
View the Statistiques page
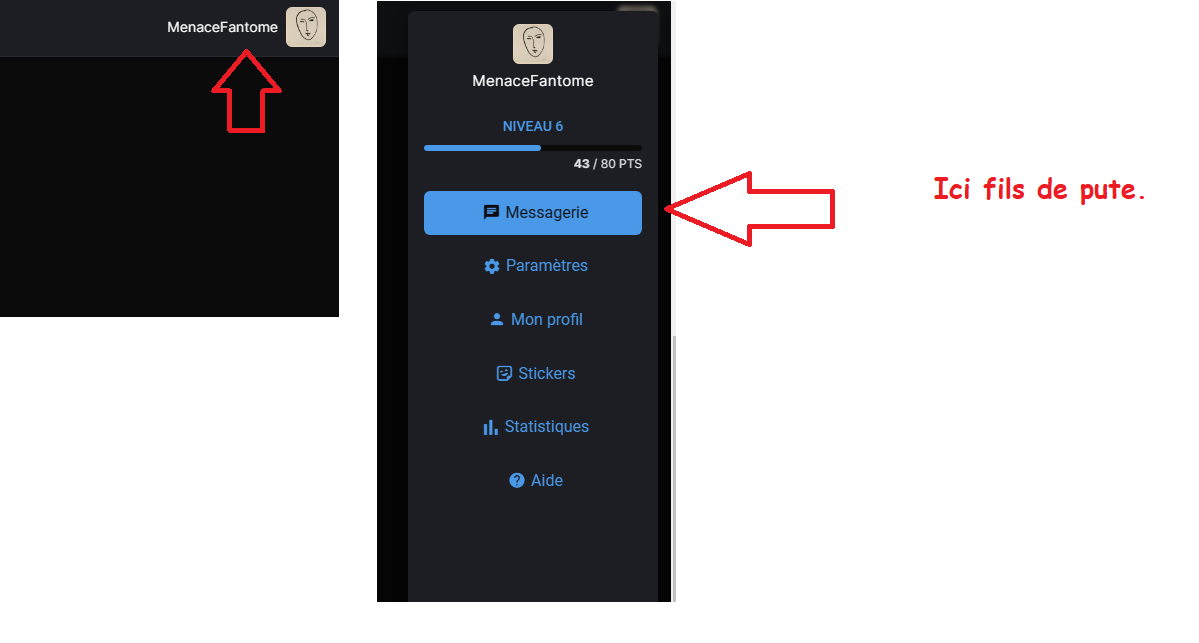[x=536, y=427]
